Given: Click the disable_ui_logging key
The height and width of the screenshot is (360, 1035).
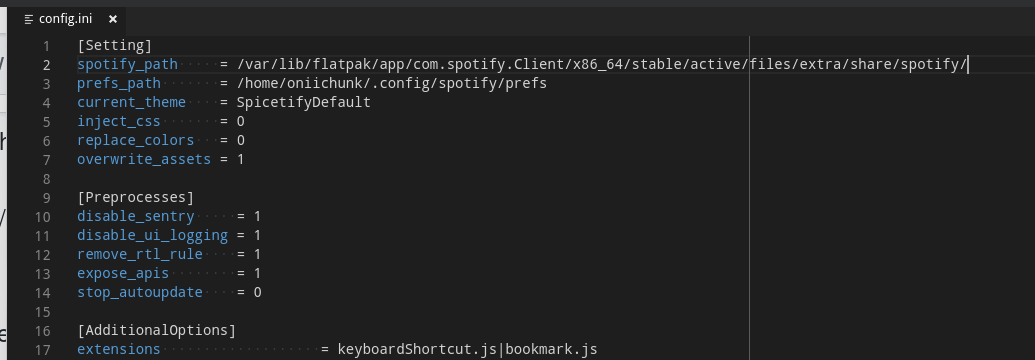Looking at the screenshot, I should pyautogui.click(x=152, y=236).
